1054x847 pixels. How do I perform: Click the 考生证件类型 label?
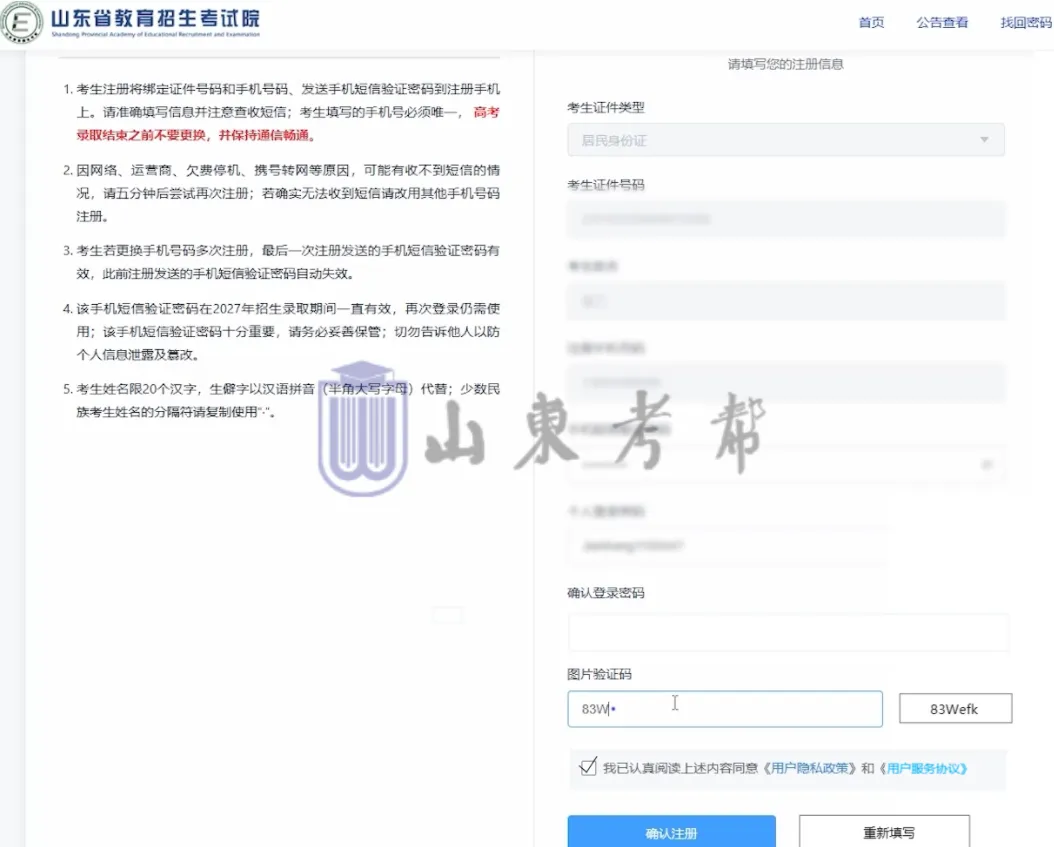606,108
